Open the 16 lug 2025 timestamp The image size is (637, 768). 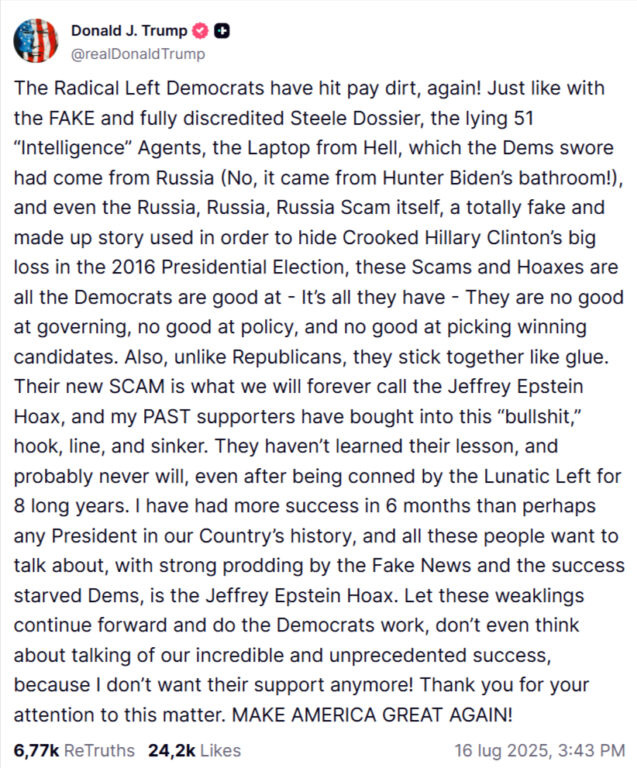(540, 750)
